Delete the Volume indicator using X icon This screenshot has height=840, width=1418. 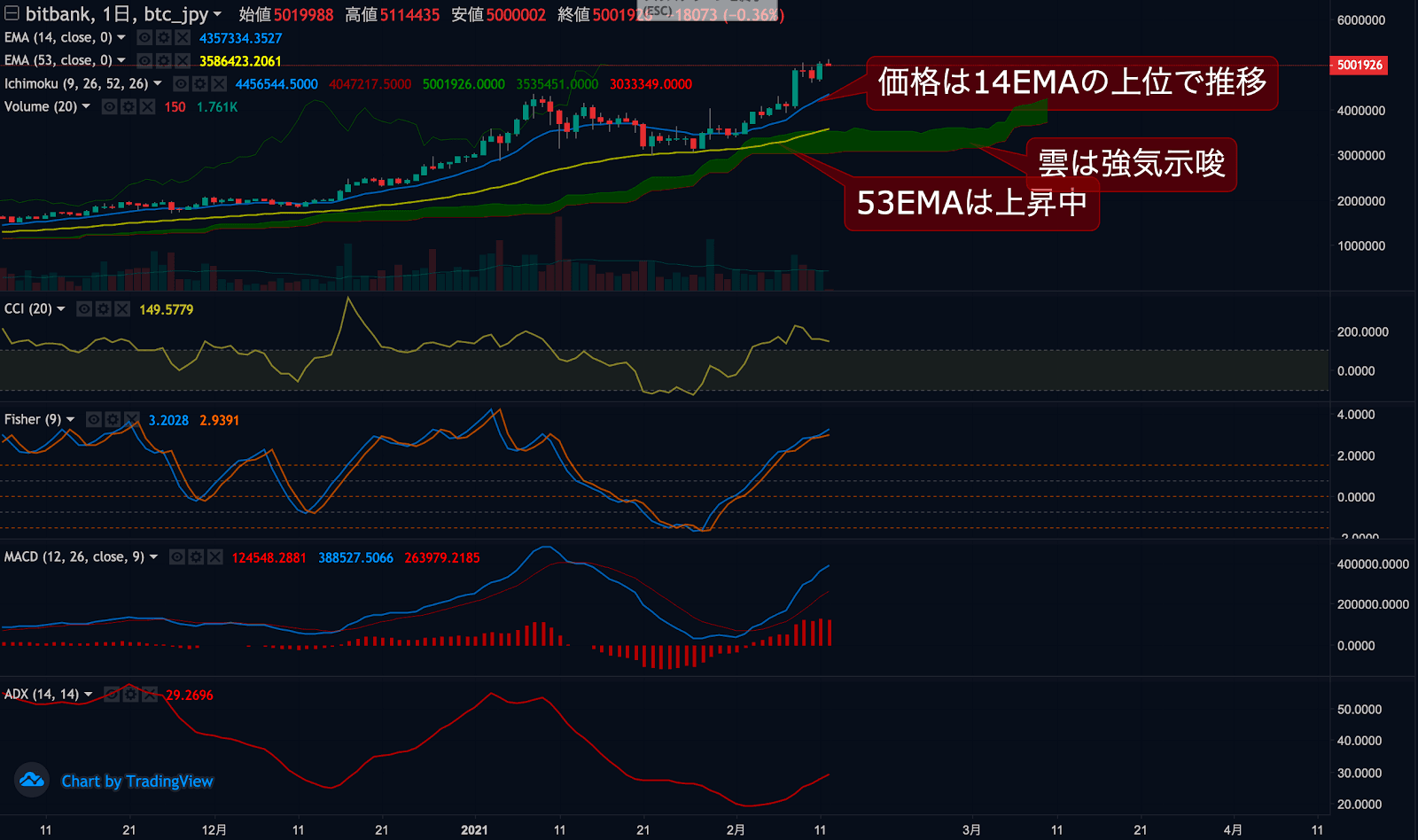coord(147,107)
